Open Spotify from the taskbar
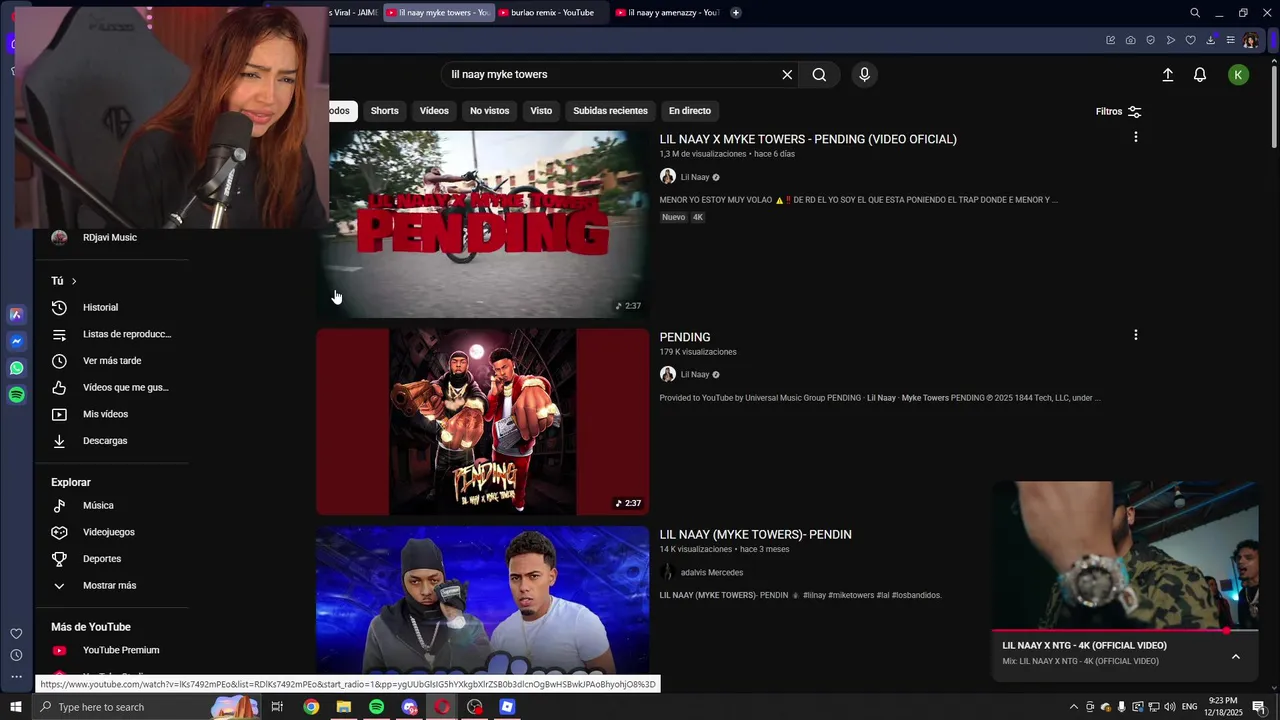 [x=376, y=707]
